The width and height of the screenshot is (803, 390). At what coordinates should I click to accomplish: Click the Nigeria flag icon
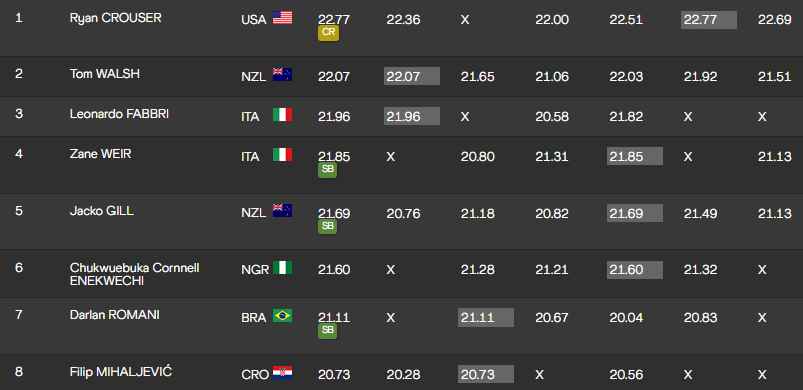pyautogui.click(x=282, y=267)
